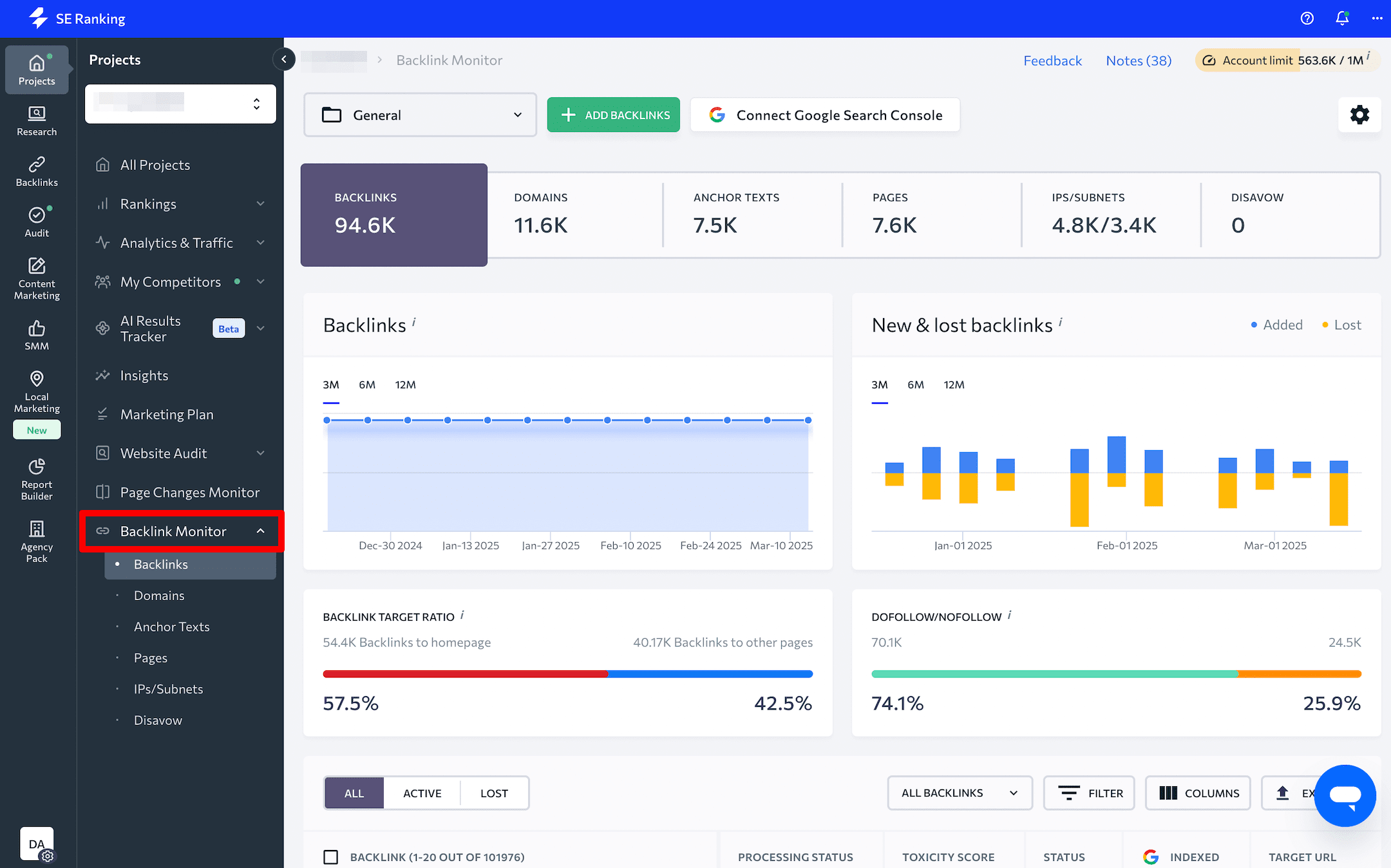Open the Projects panel icon in sidebar
Viewport: 1391px width, 868px height.
[37, 70]
